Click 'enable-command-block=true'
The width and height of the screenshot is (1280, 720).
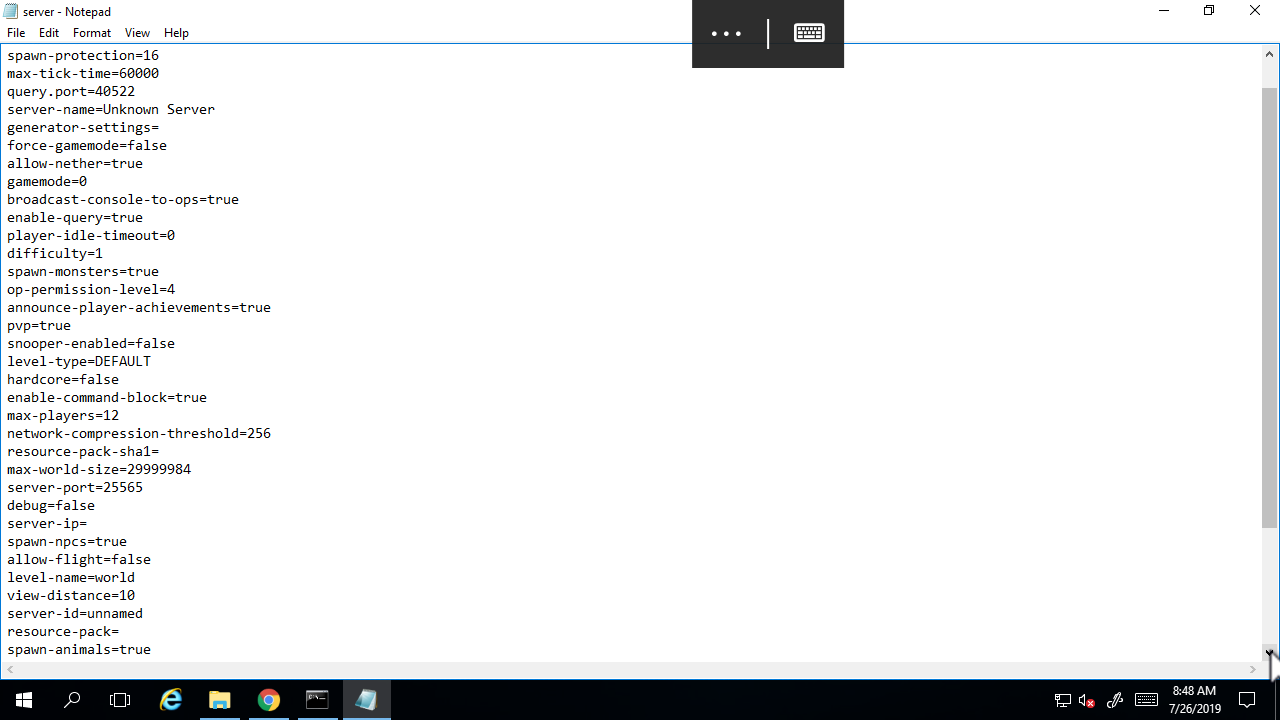point(107,397)
